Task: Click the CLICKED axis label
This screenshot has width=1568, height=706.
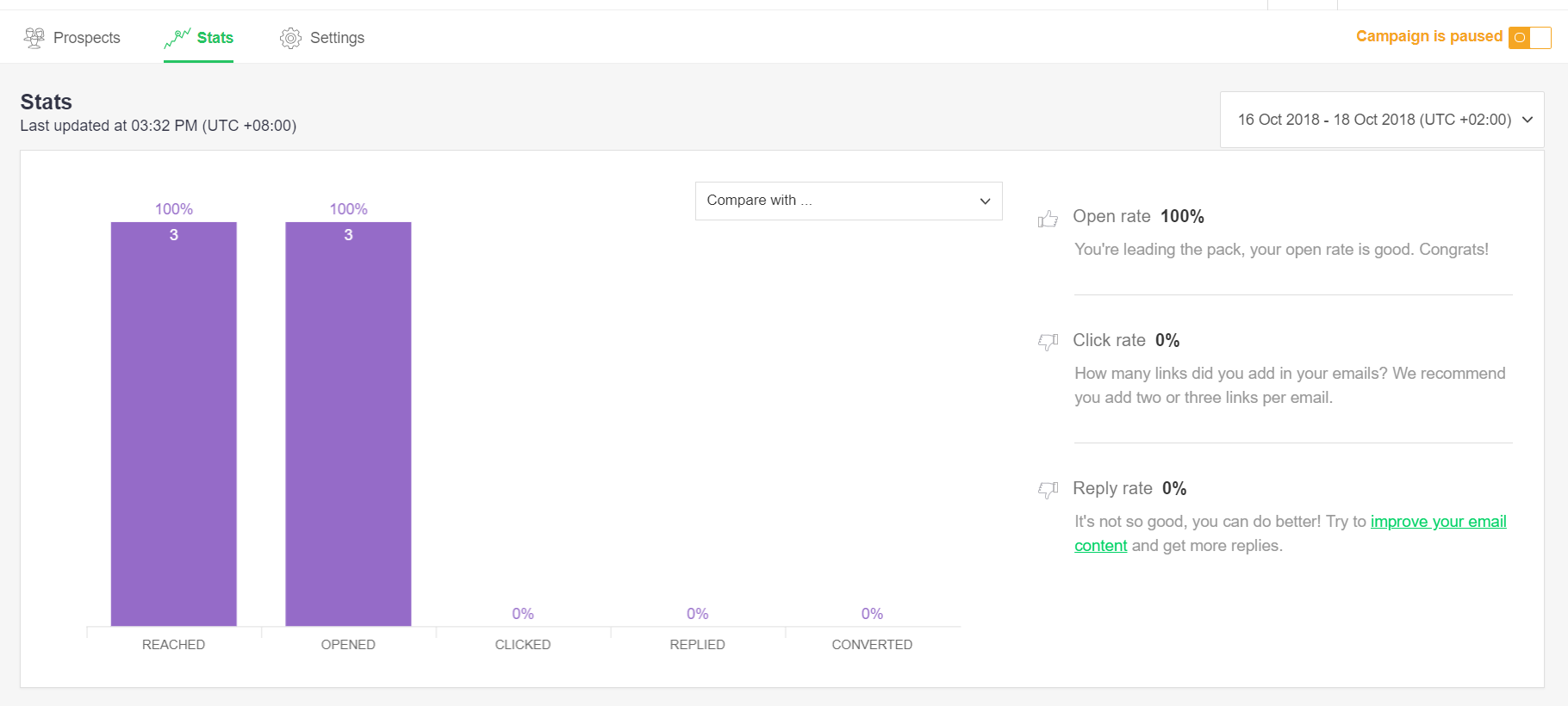Action: [x=522, y=645]
